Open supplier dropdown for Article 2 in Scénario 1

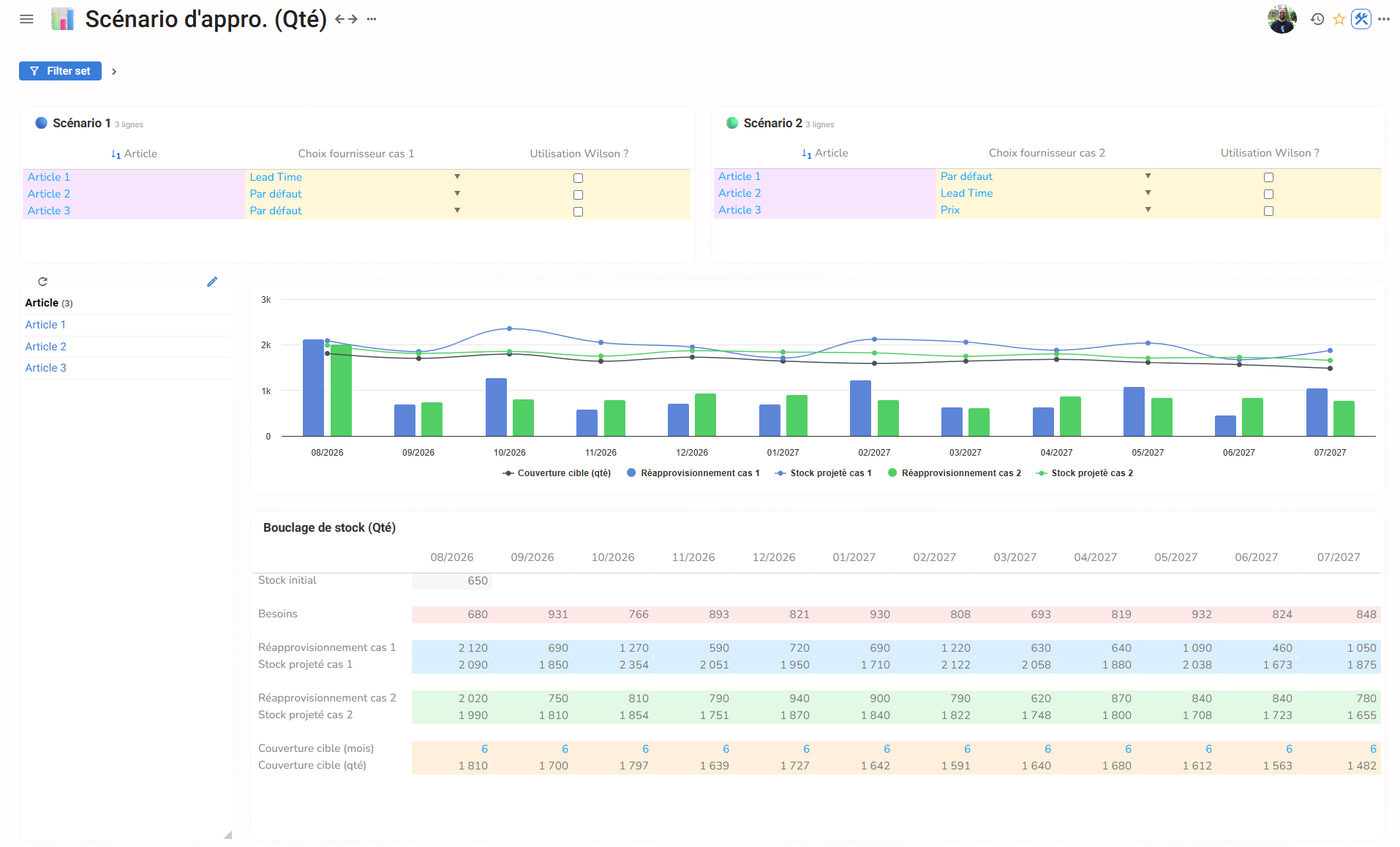tap(457, 194)
